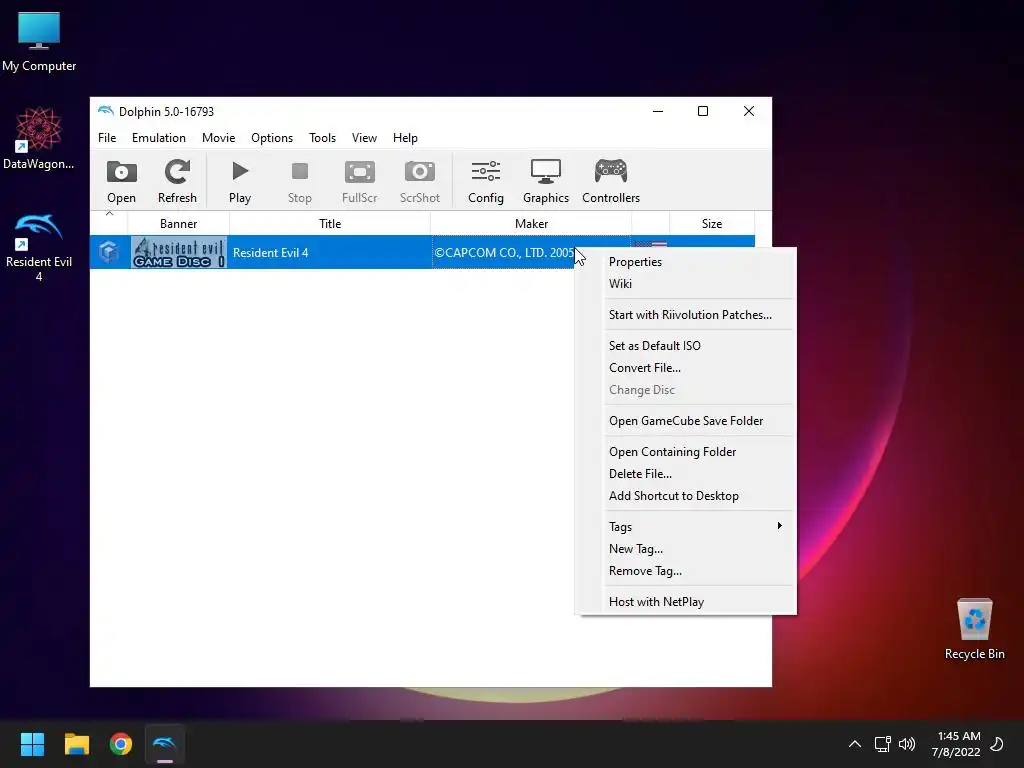Sort by the Banner column header
1024x768 pixels.
click(178, 223)
